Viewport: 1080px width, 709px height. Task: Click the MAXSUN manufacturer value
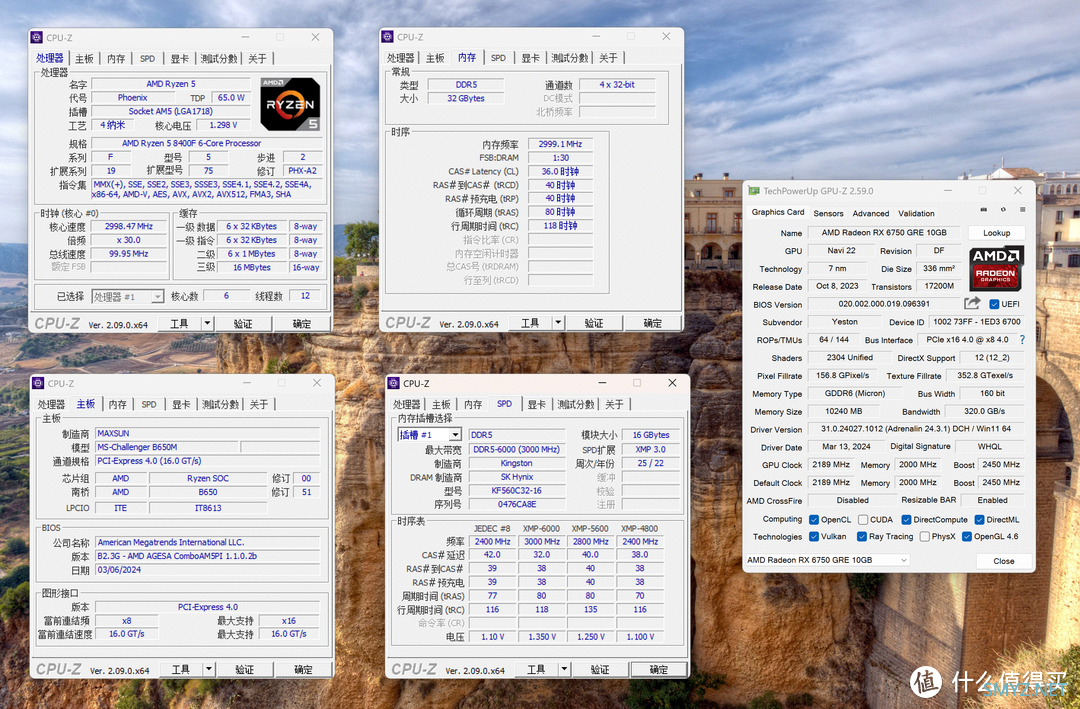pos(207,433)
